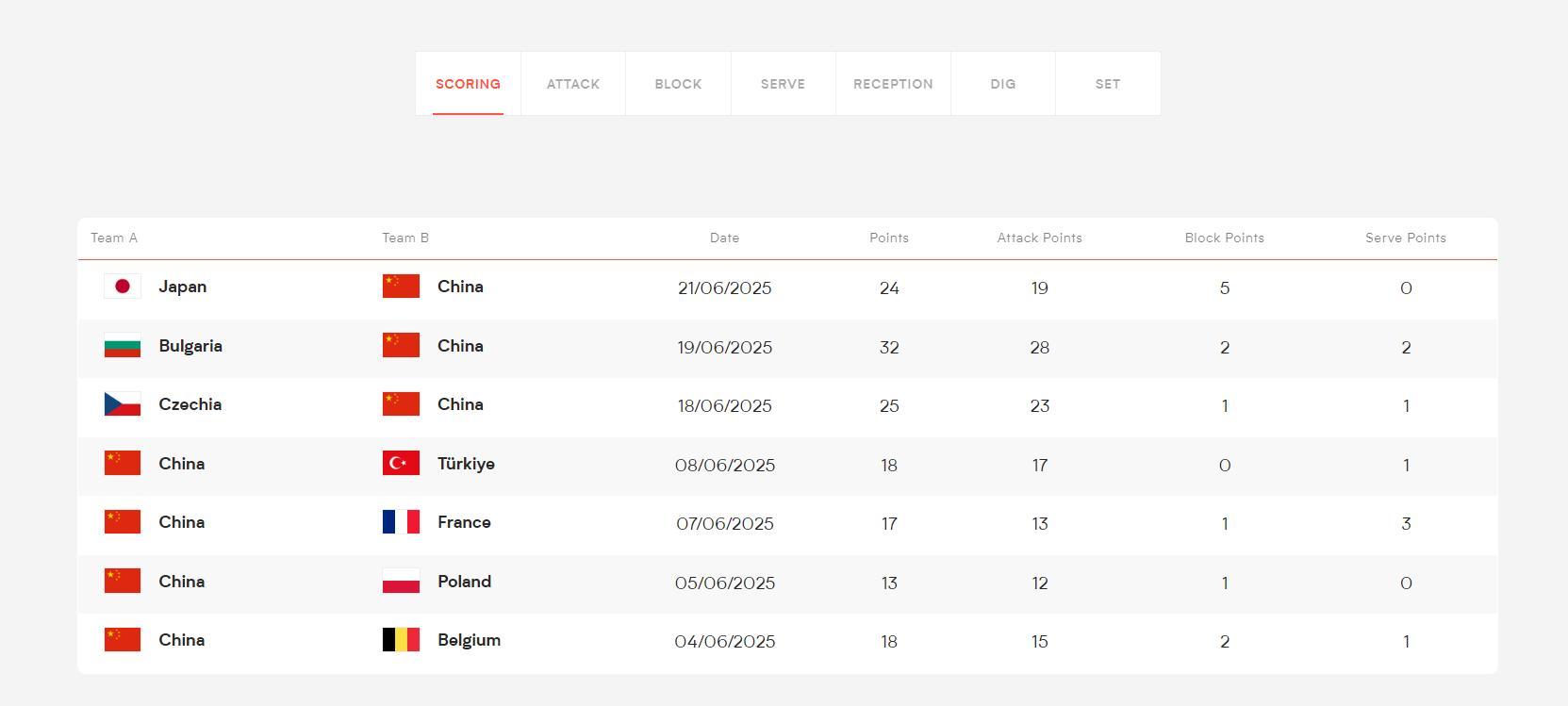The height and width of the screenshot is (706, 1568).
Task: Click the Date column header
Action: click(724, 238)
